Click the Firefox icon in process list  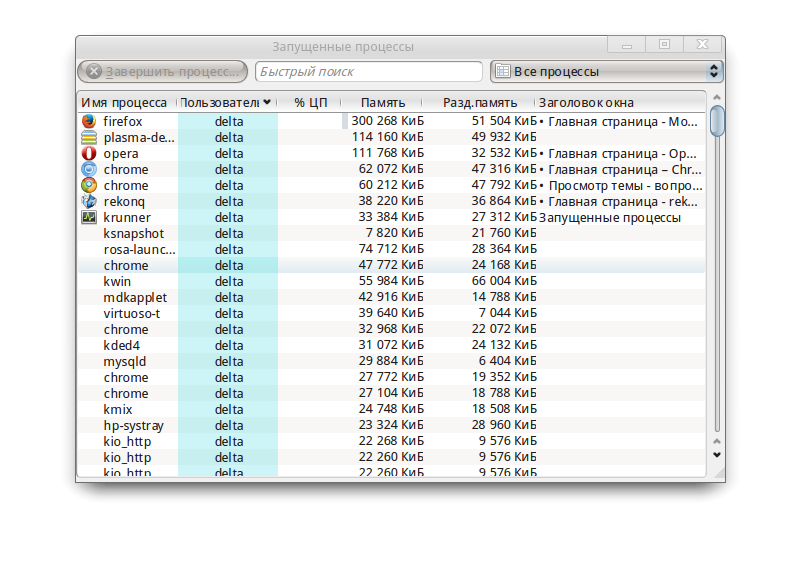coord(89,121)
